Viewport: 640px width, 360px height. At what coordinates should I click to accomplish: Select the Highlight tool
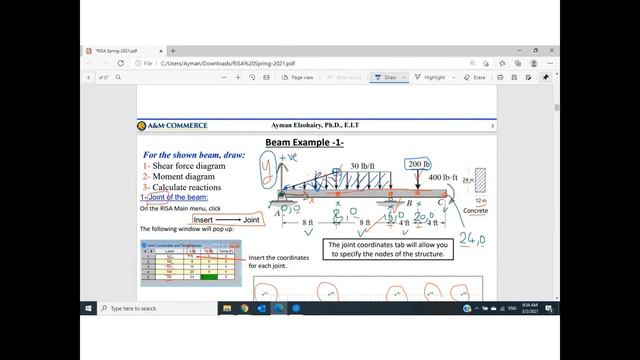pos(430,77)
